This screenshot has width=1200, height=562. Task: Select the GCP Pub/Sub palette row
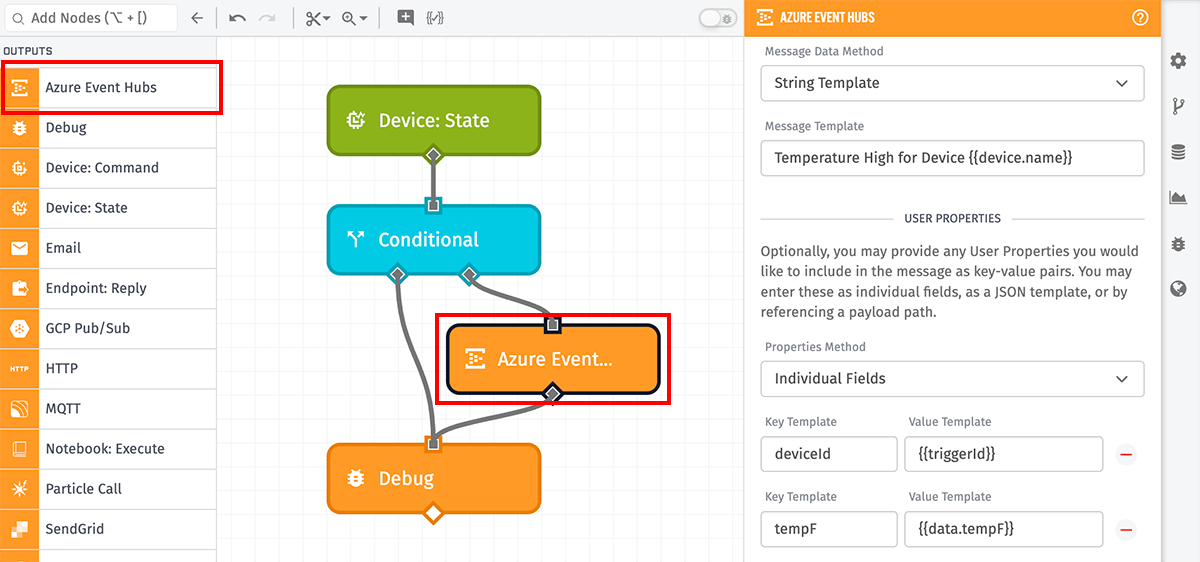click(x=108, y=328)
